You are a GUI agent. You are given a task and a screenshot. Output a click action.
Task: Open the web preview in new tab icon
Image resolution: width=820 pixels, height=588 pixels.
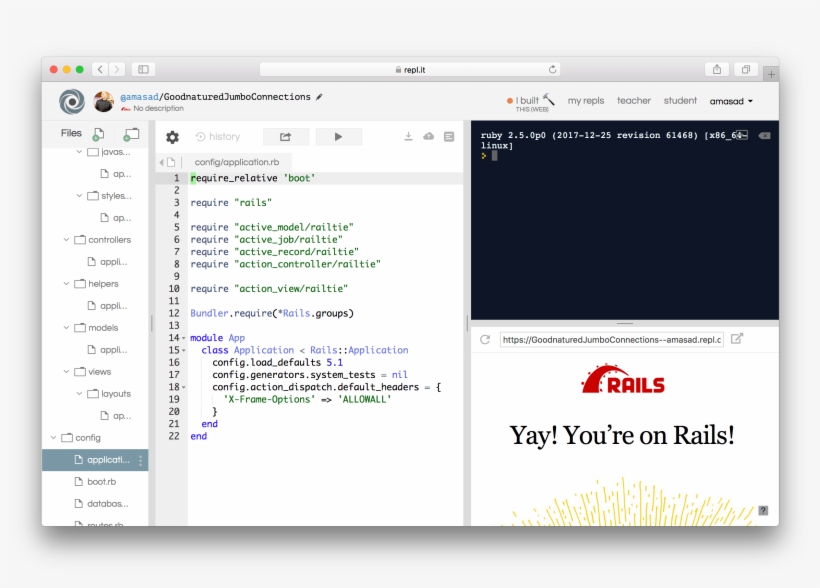(736, 339)
